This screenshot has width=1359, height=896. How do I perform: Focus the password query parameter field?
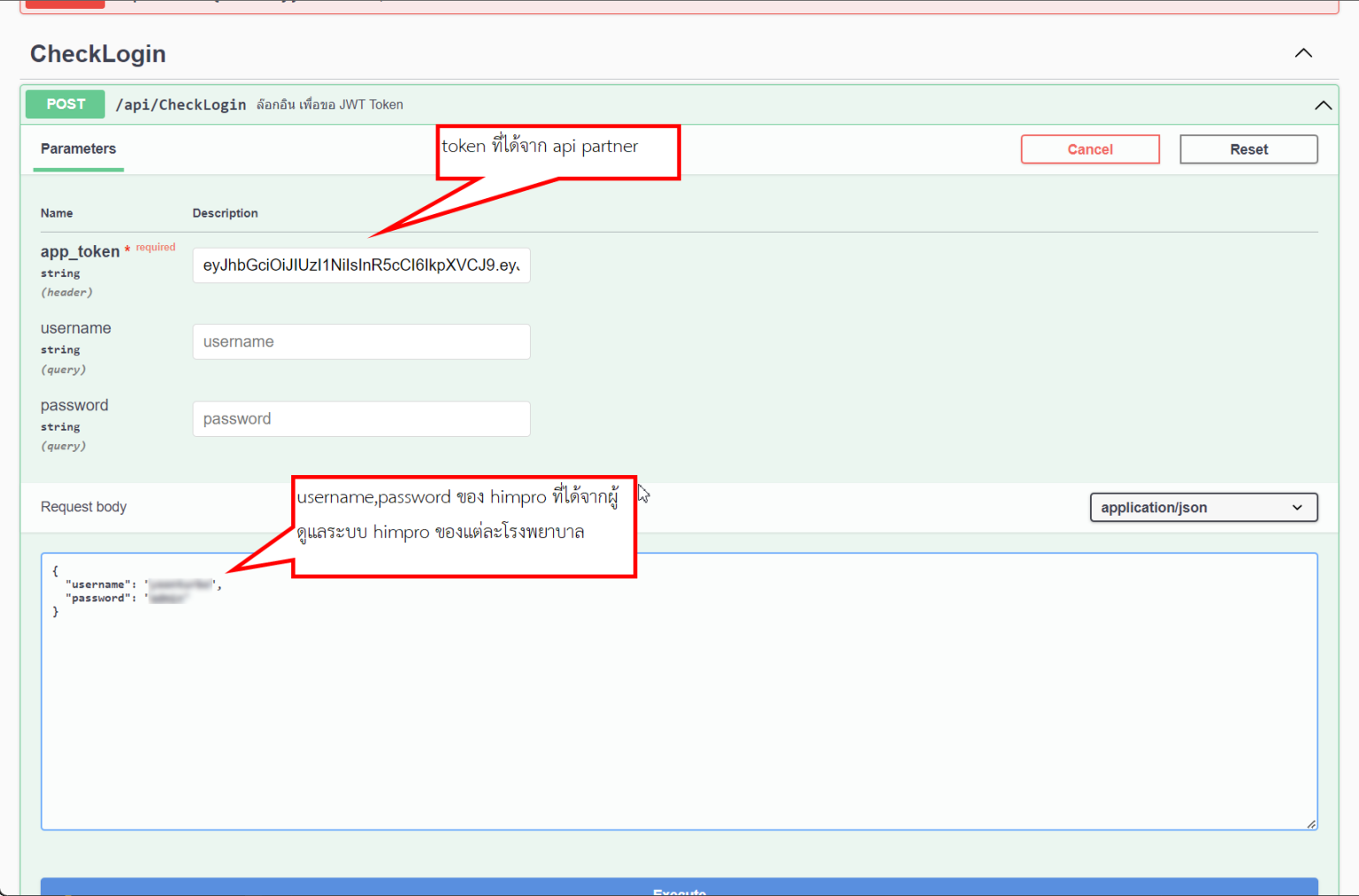[x=361, y=418]
